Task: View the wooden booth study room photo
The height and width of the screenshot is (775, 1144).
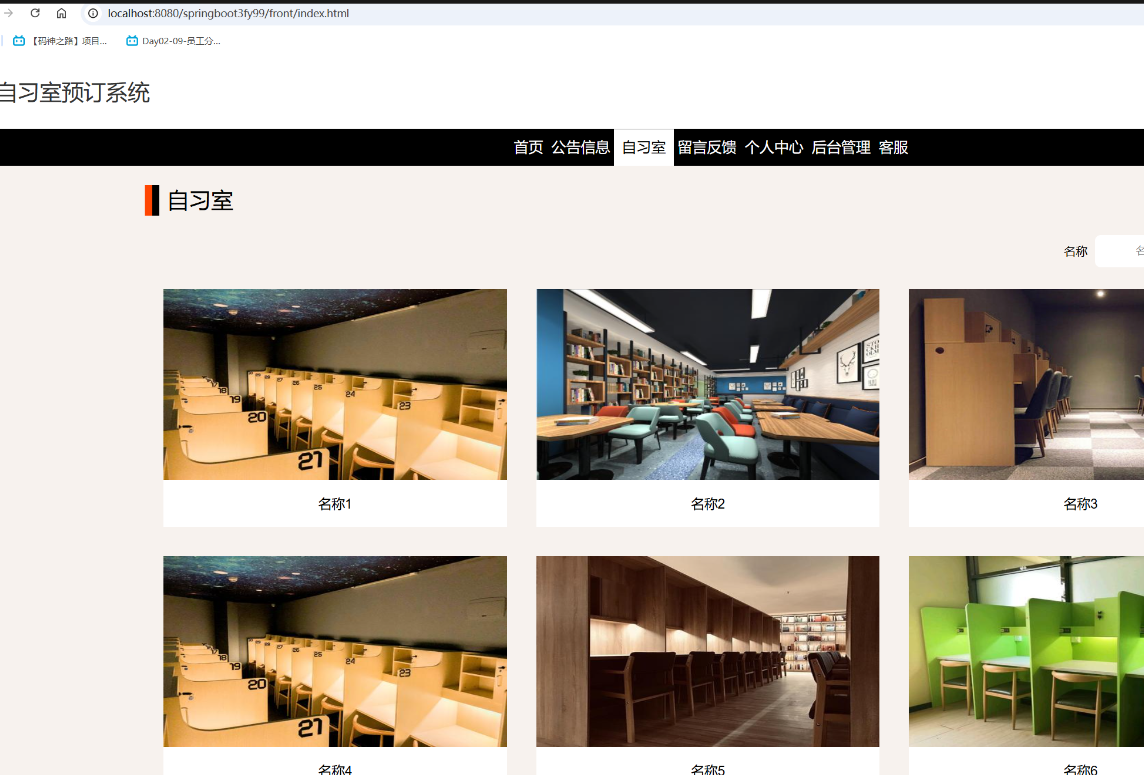Action: click(x=707, y=651)
